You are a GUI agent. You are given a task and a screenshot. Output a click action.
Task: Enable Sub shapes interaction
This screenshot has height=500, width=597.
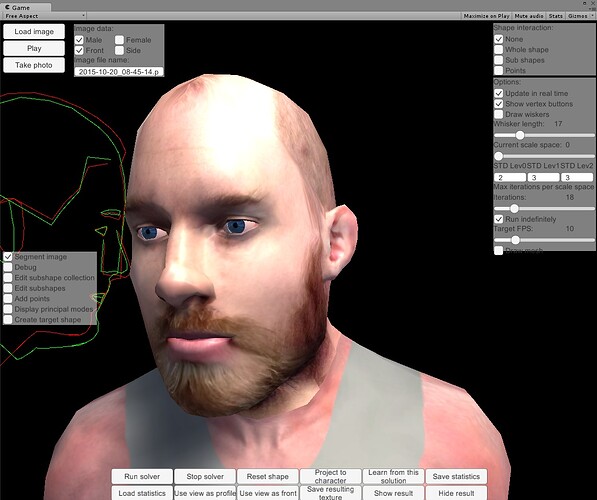pyautogui.click(x=499, y=60)
